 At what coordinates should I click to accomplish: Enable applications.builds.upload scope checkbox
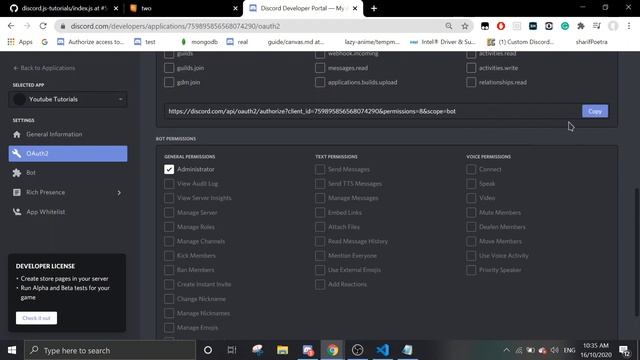(320, 82)
